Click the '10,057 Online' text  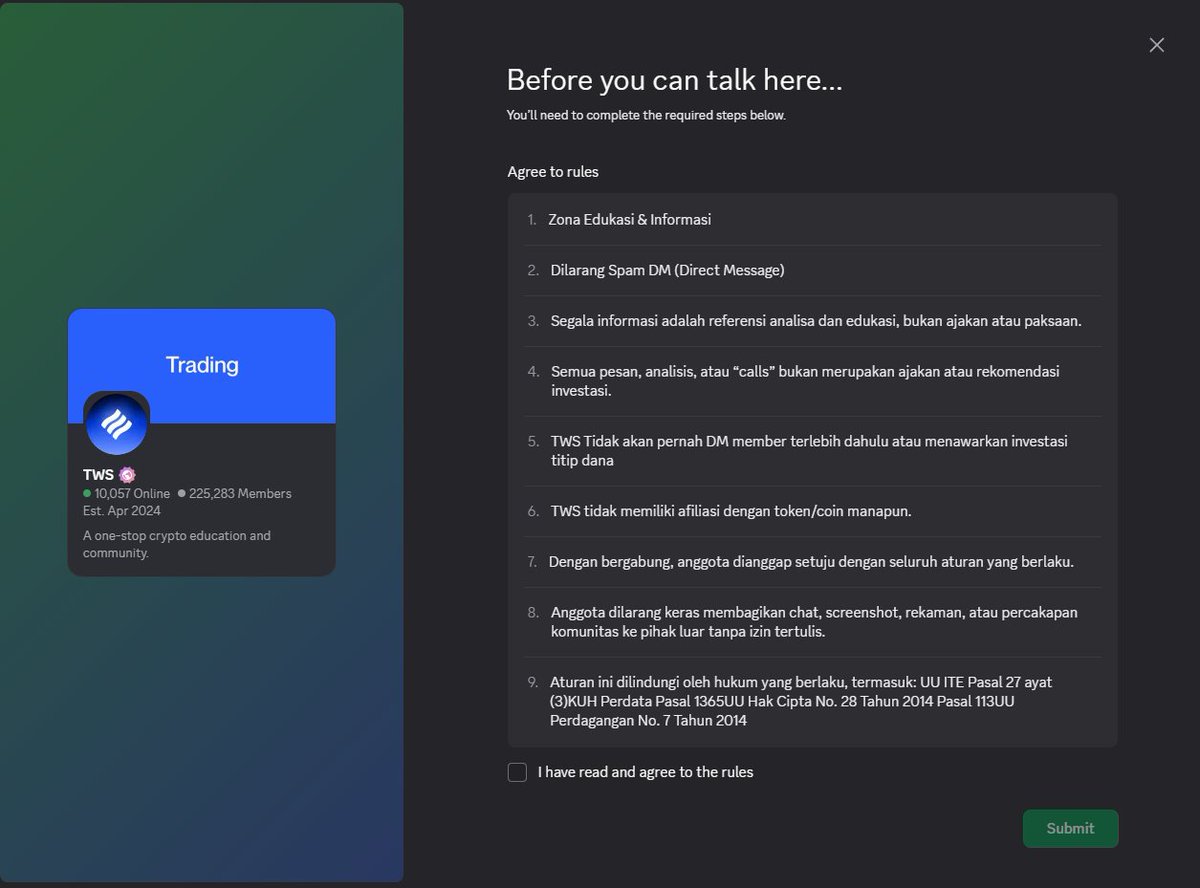click(x=132, y=494)
